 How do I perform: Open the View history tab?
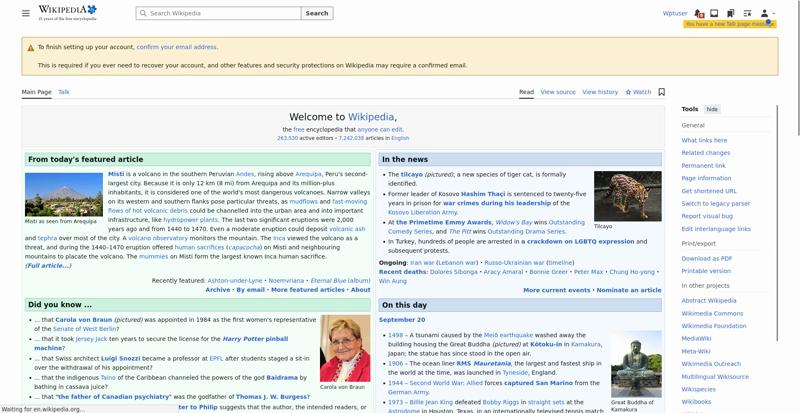click(600, 92)
